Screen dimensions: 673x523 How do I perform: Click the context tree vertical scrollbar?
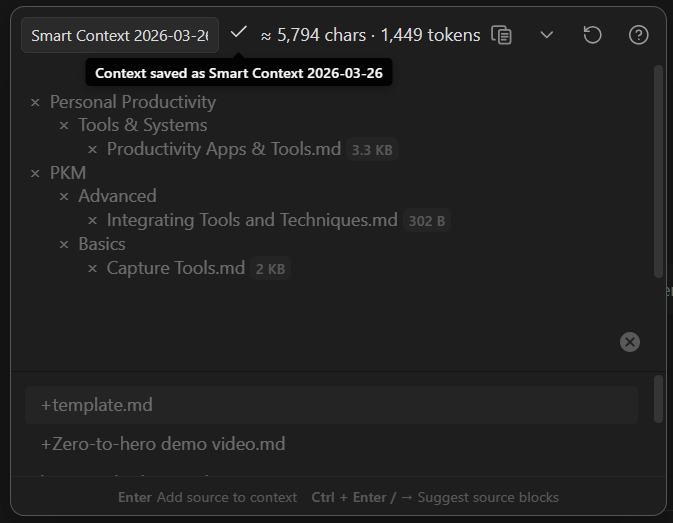[657, 170]
